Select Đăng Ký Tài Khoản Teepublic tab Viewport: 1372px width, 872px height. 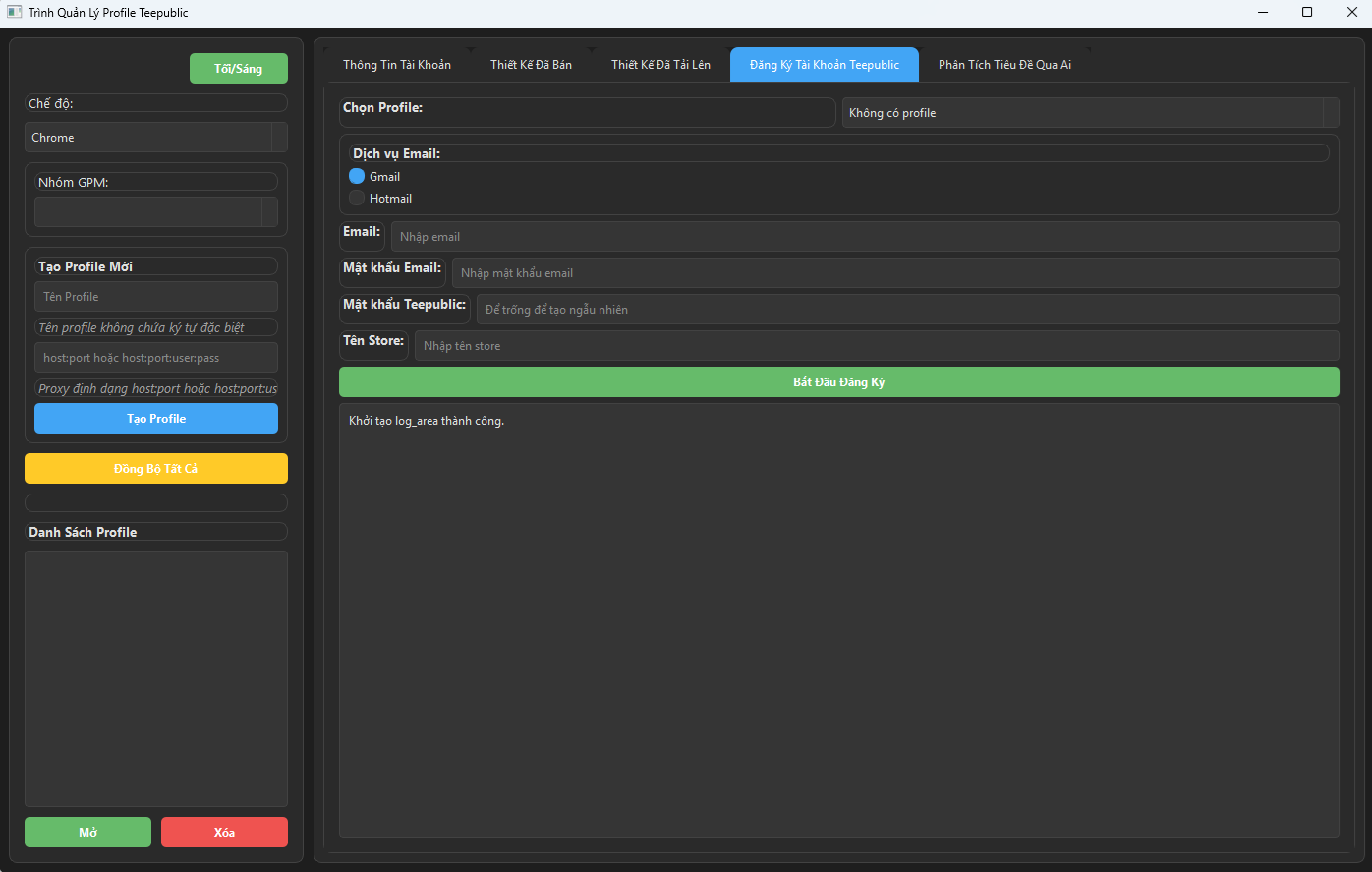824,65
